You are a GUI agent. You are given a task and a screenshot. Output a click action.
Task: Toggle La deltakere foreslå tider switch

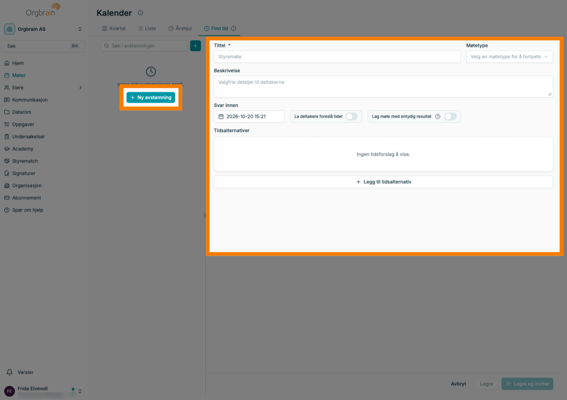[x=351, y=116]
